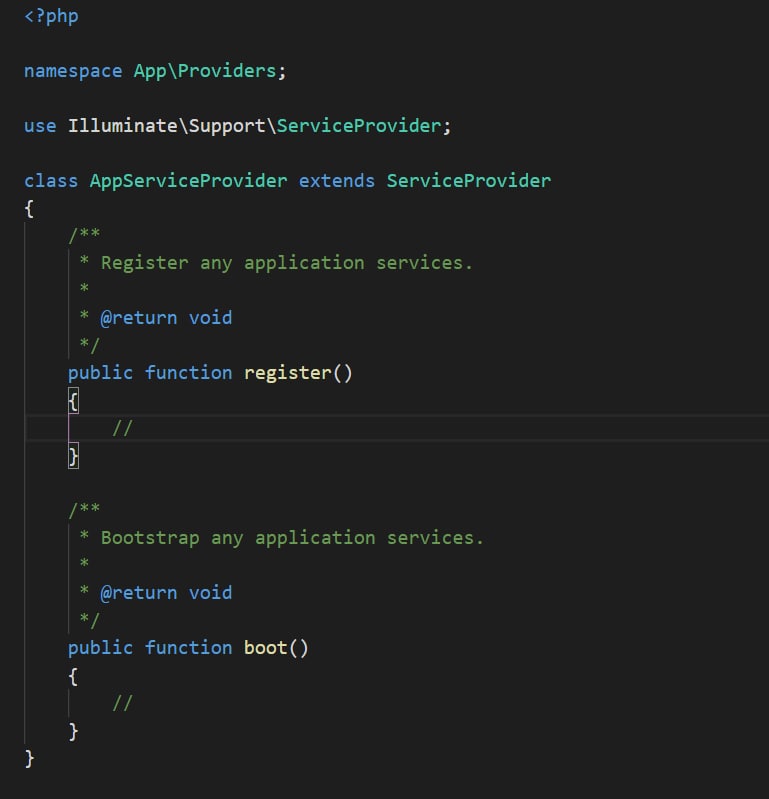This screenshot has width=769, height=799.
Task: Click 'Register any application services.' comment
Action: tap(286, 263)
